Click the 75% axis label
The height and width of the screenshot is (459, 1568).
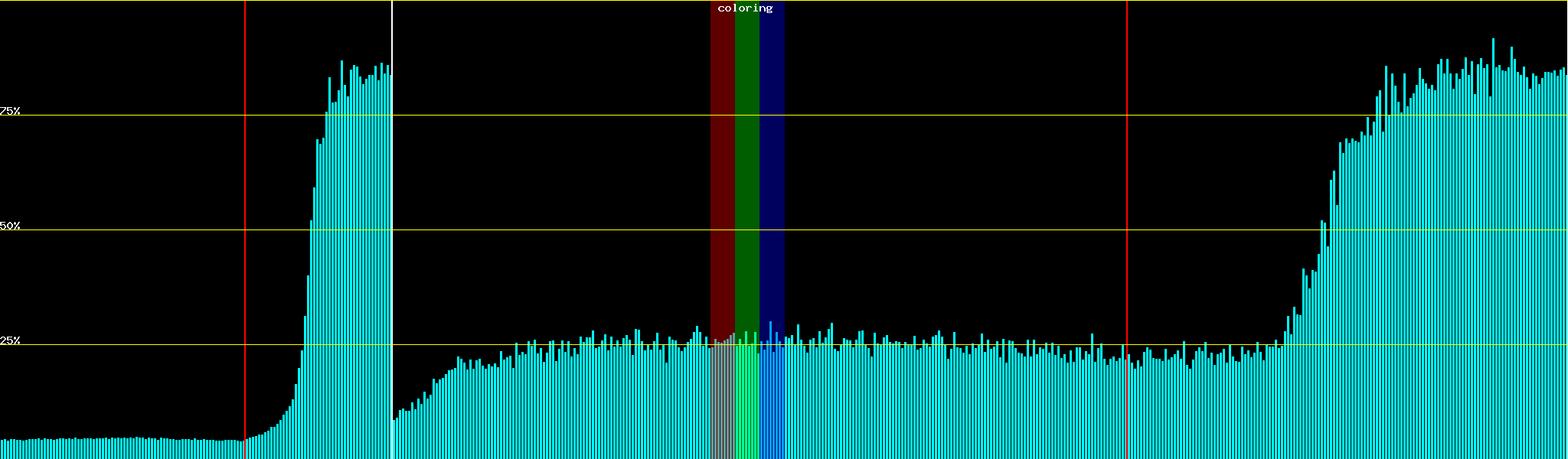coord(10,111)
